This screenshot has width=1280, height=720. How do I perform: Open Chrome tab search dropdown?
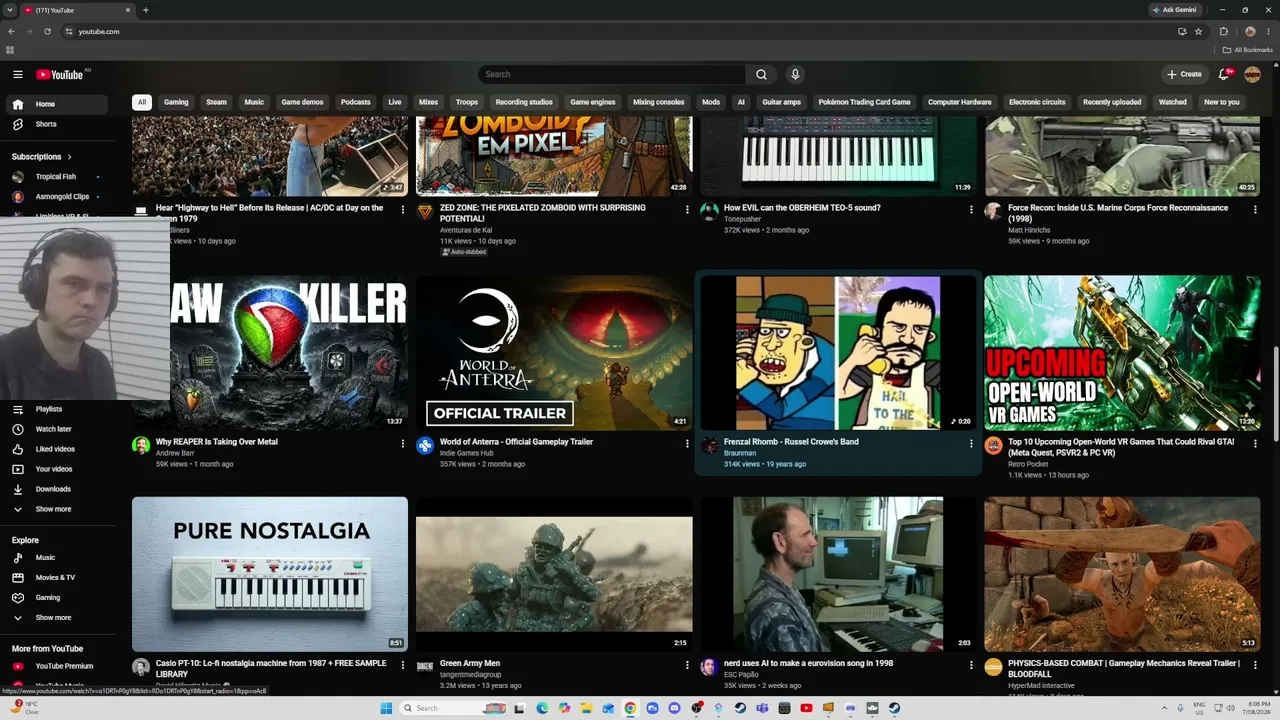click(x=10, y=10)
